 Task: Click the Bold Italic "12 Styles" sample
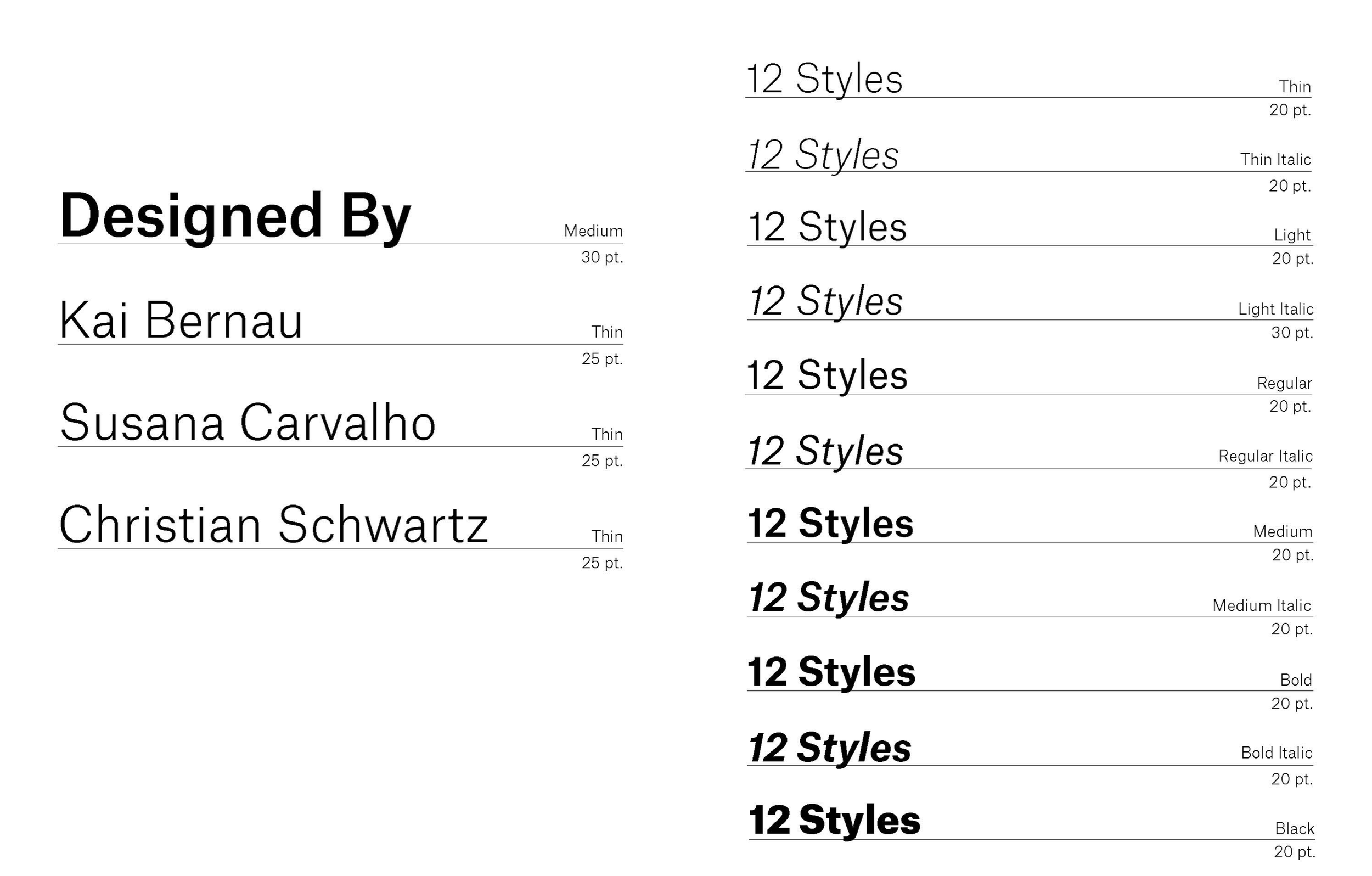(830, 748)
